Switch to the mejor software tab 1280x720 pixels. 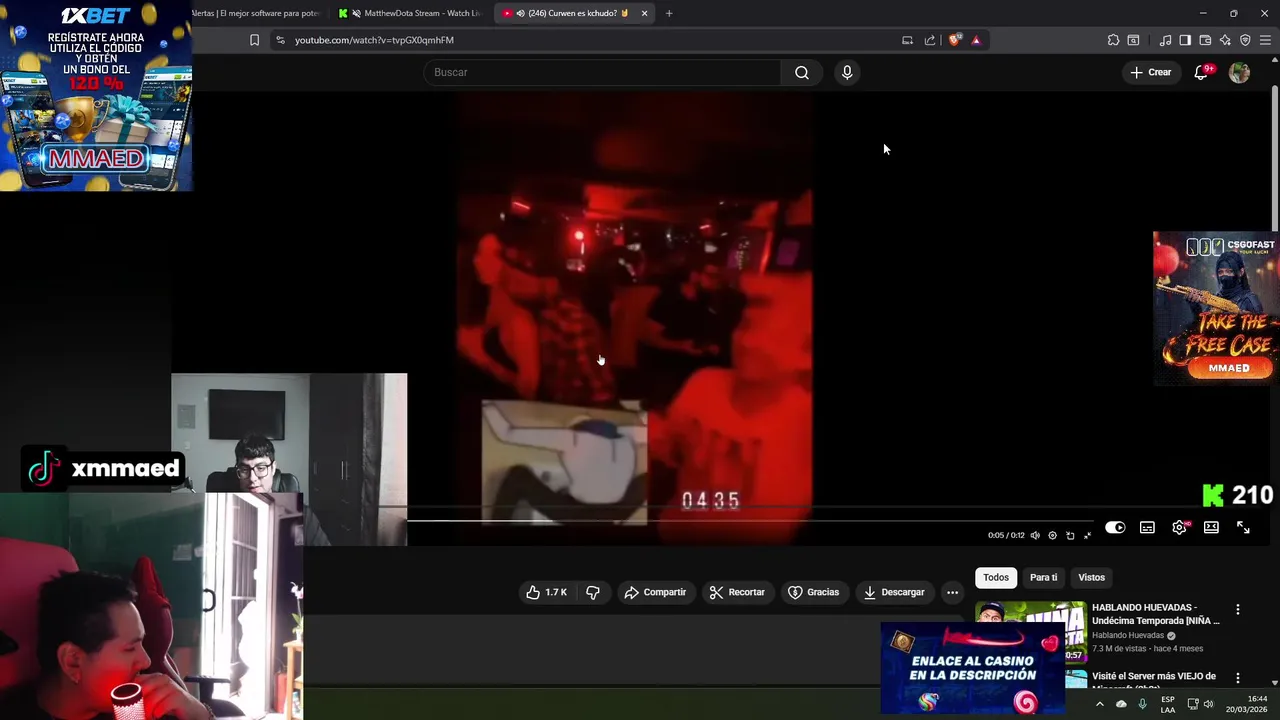pos(255,13)
